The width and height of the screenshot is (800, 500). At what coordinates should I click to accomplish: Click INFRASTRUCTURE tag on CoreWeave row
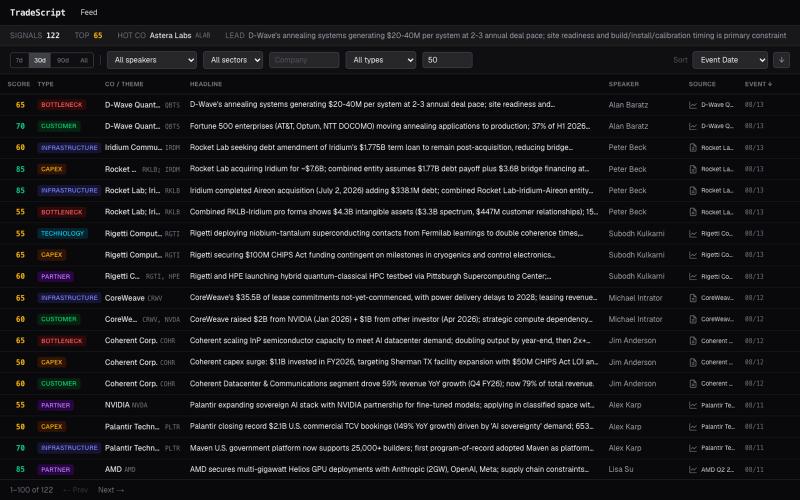click(69, 298)
